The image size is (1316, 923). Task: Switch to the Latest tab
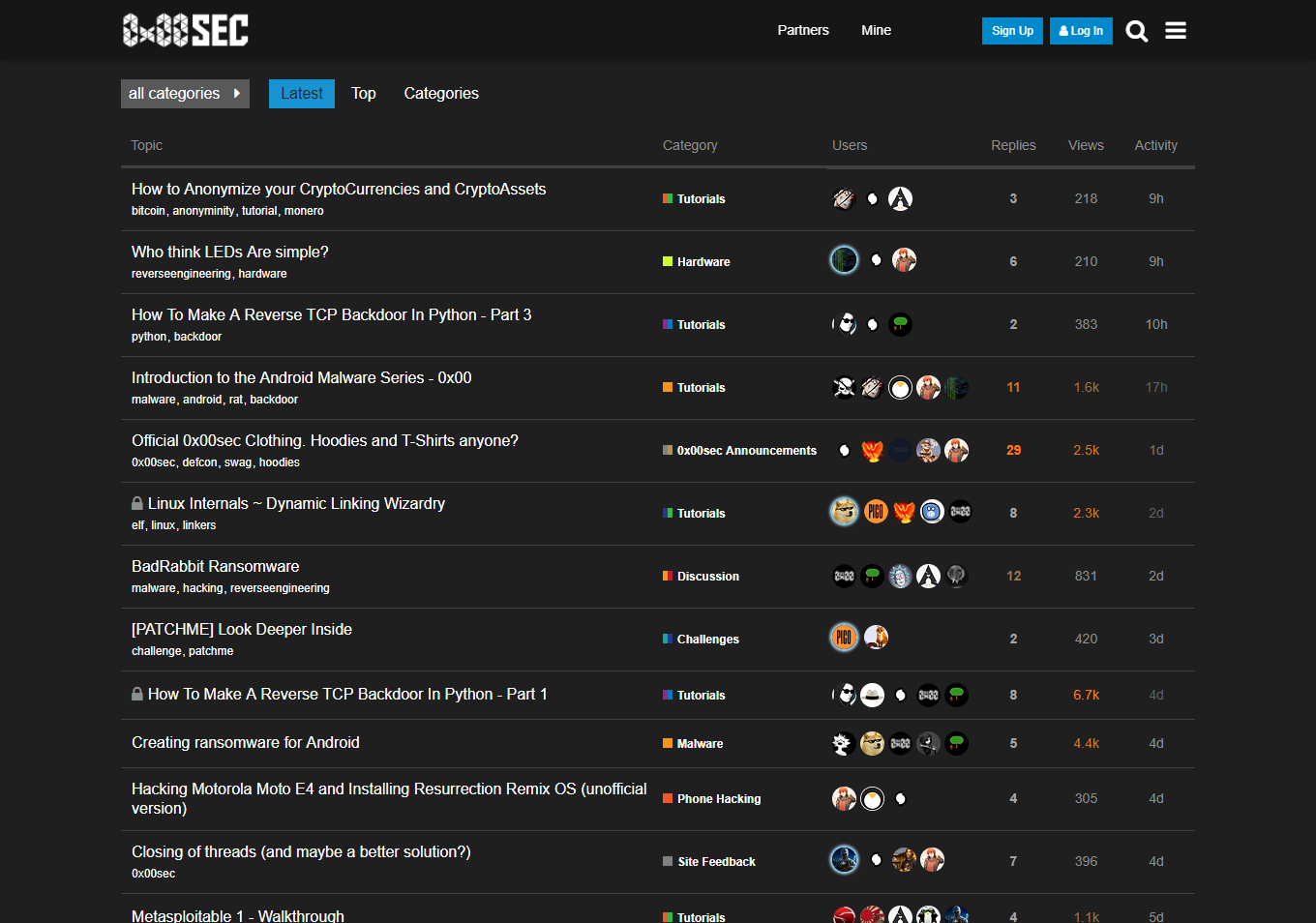tap(302, 94)
